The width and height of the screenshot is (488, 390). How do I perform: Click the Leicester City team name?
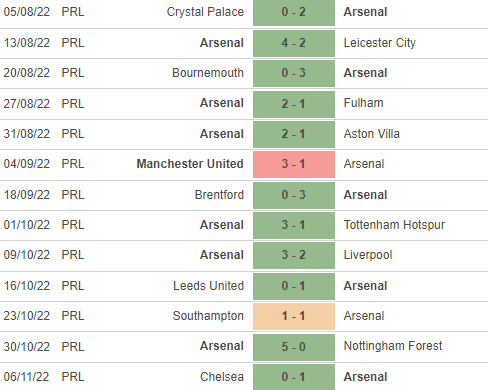pyautogui.click(x=380, y=43)
